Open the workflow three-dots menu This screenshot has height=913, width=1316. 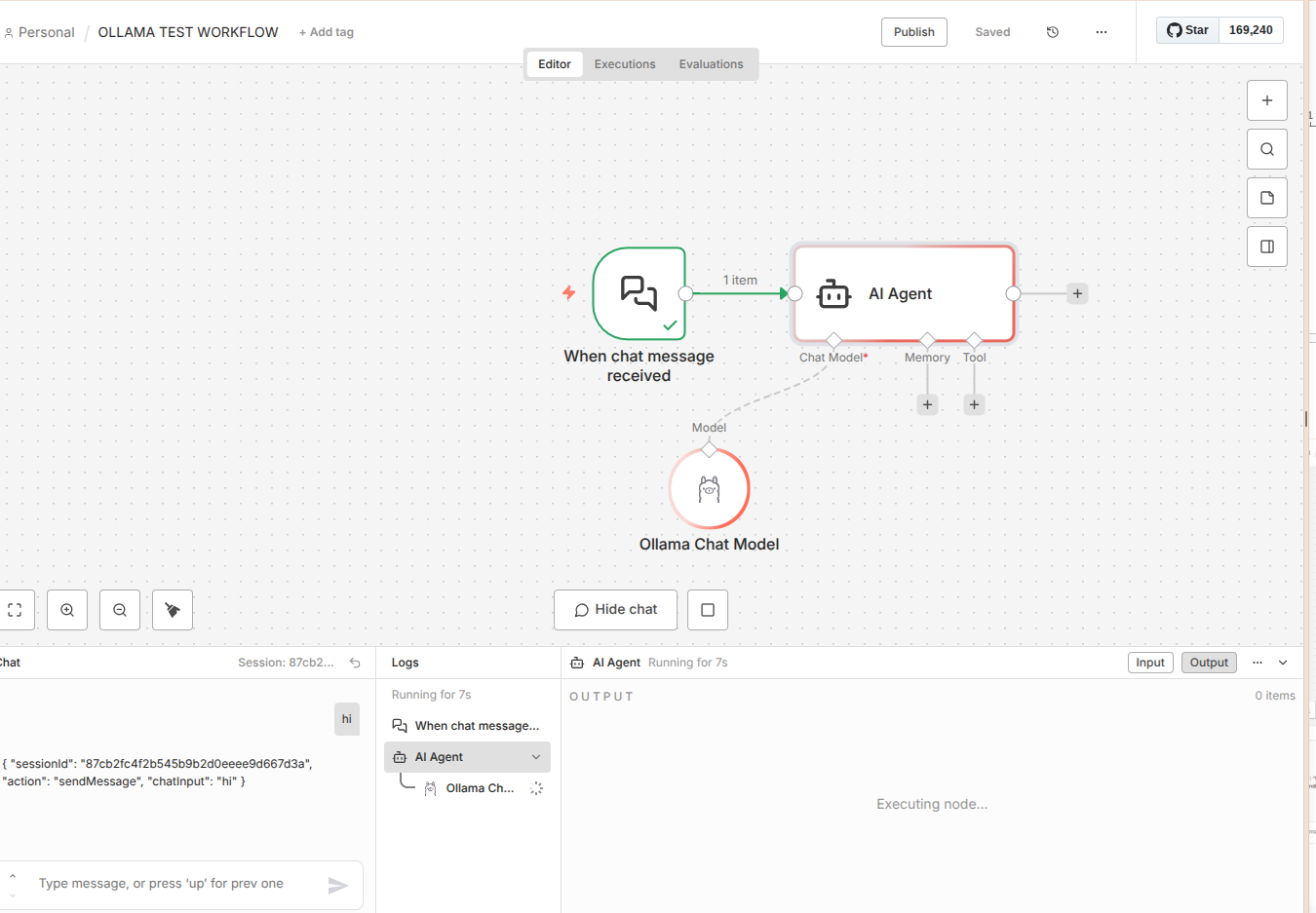pos(1101,32)
